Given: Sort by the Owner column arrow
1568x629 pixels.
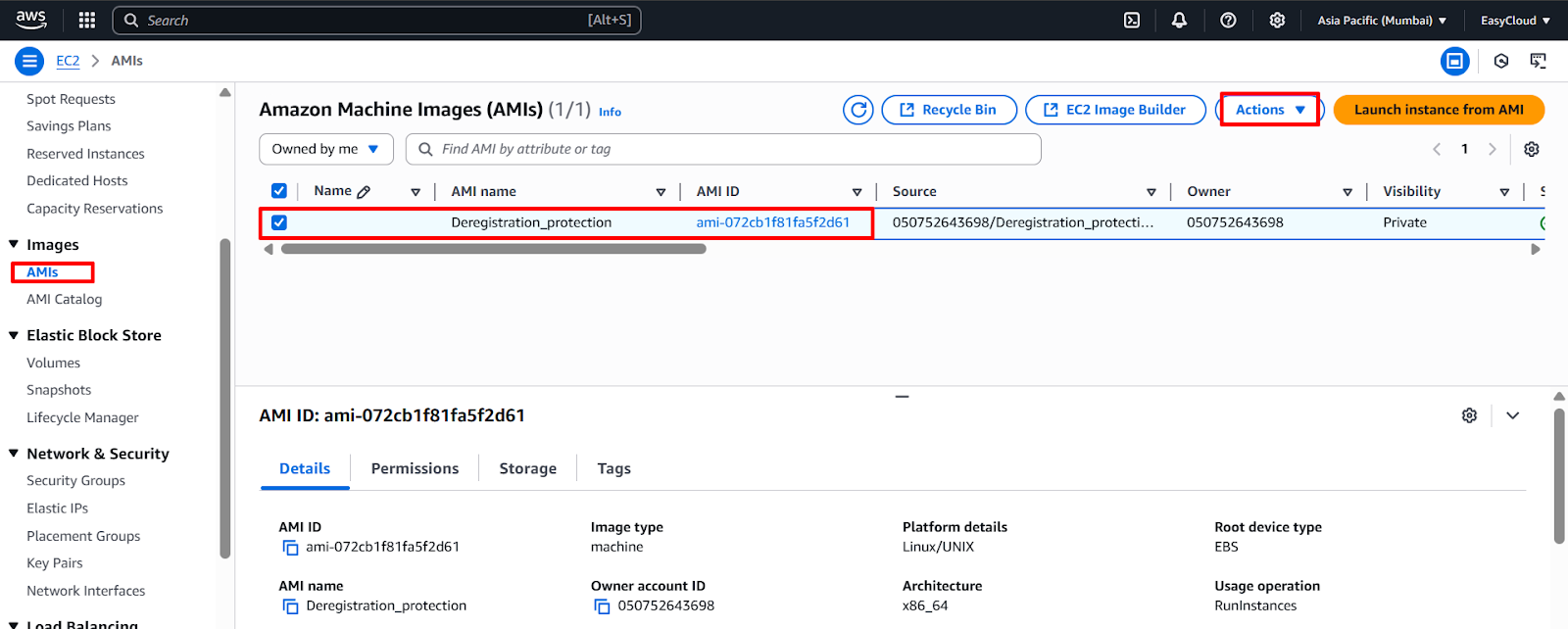Looking at the screenshot, I should [1347, 192].
